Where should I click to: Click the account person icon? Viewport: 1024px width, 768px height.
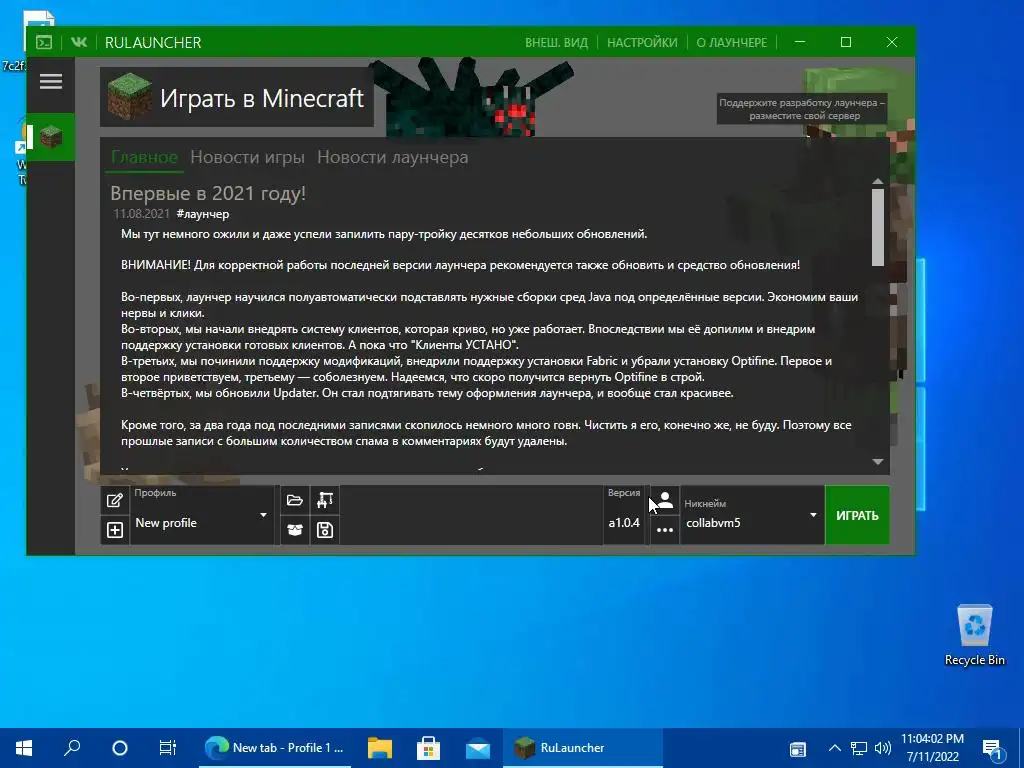[x=665, y=500]
